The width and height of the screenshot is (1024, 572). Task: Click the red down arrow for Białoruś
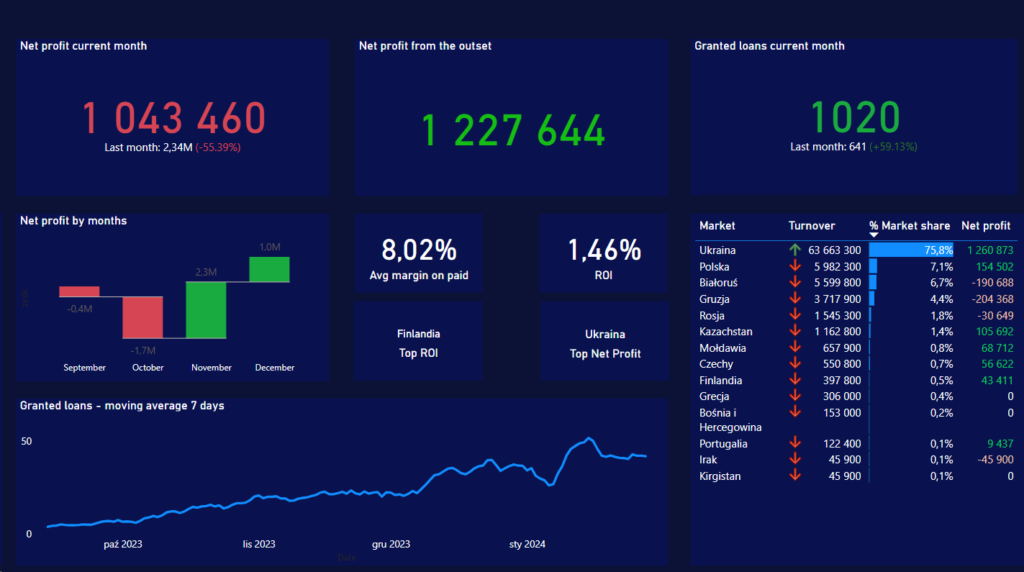point(795,283)
